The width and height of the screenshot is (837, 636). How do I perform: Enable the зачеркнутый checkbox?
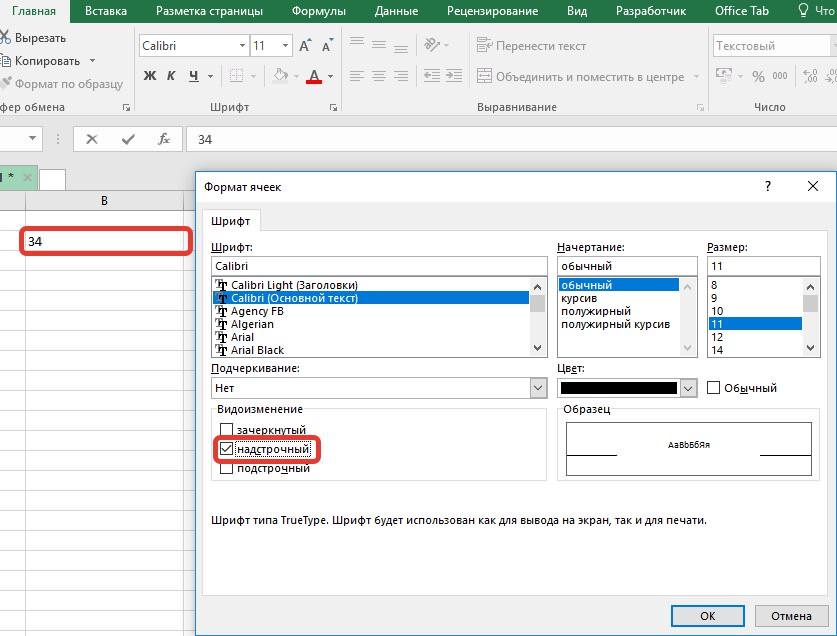(x=227, y=431)
